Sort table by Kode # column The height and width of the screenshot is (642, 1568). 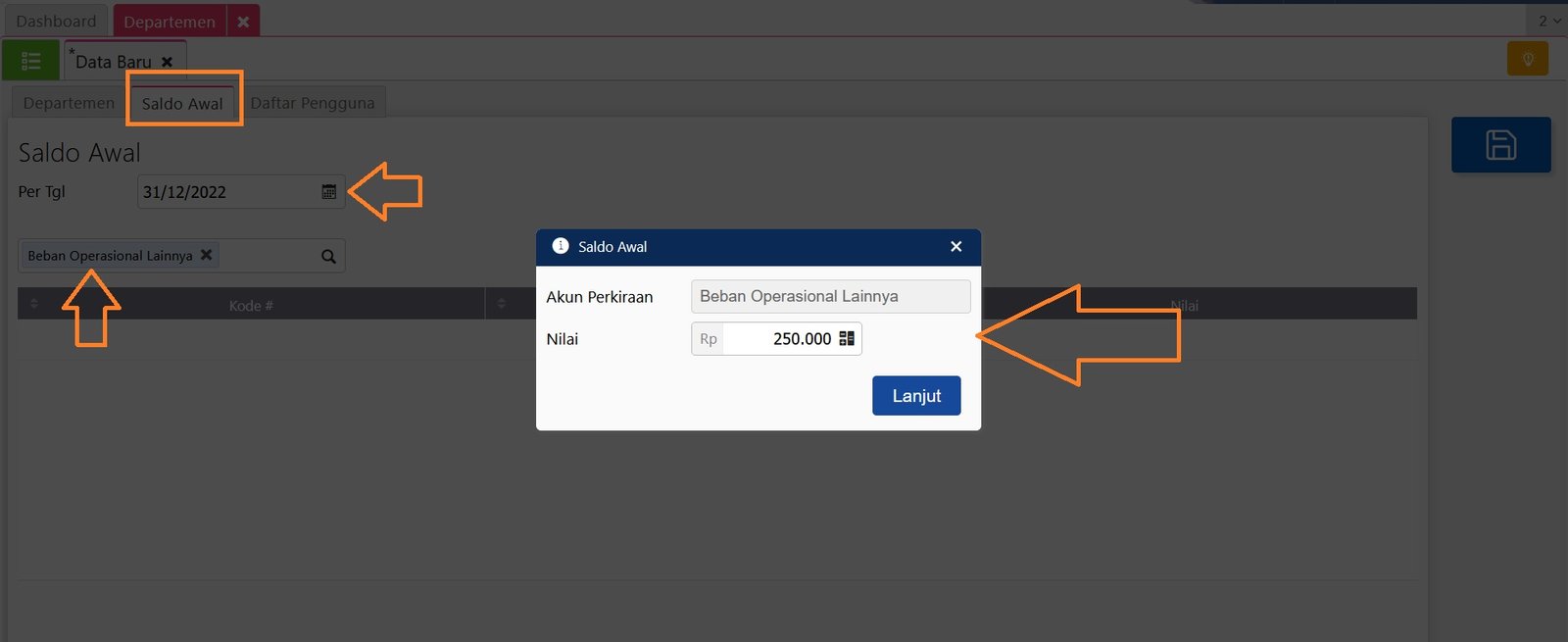[251, 306]
